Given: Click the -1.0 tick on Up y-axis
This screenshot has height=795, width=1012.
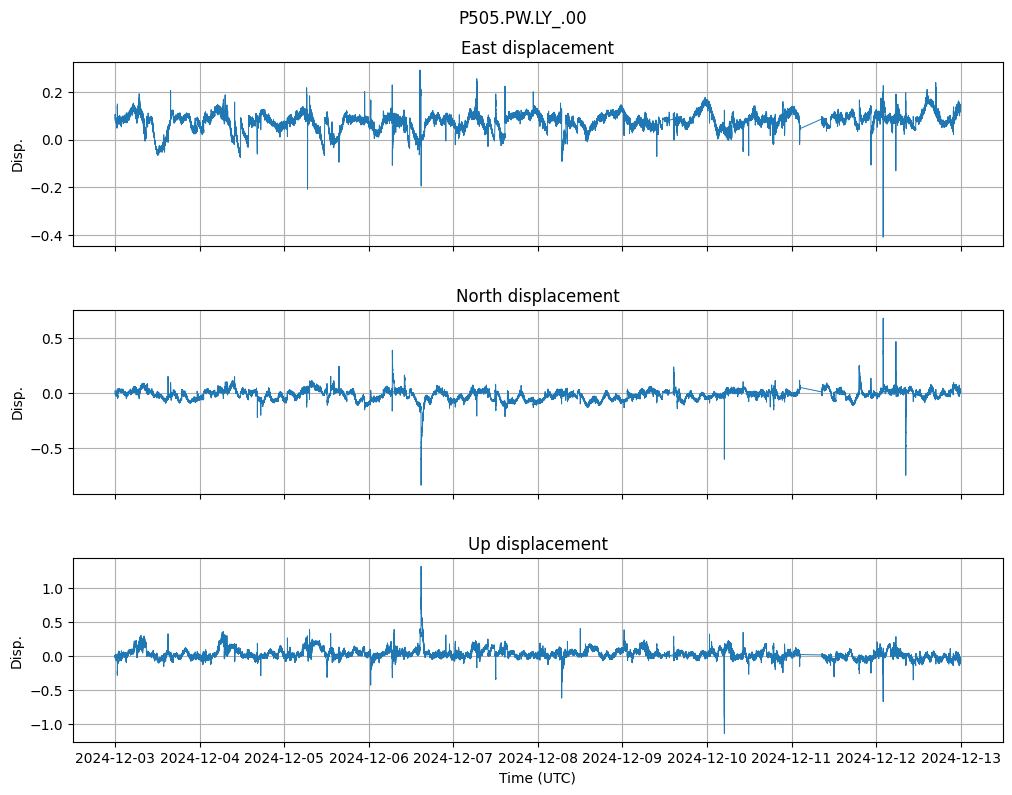Looking at the screenshot, I should 47,724.
